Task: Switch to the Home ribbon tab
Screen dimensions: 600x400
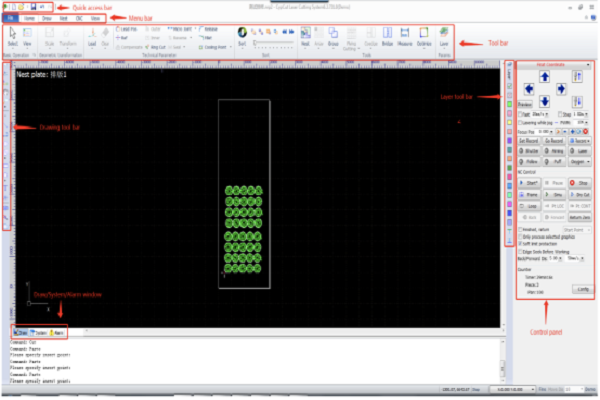Action: [x=29, y=18]
